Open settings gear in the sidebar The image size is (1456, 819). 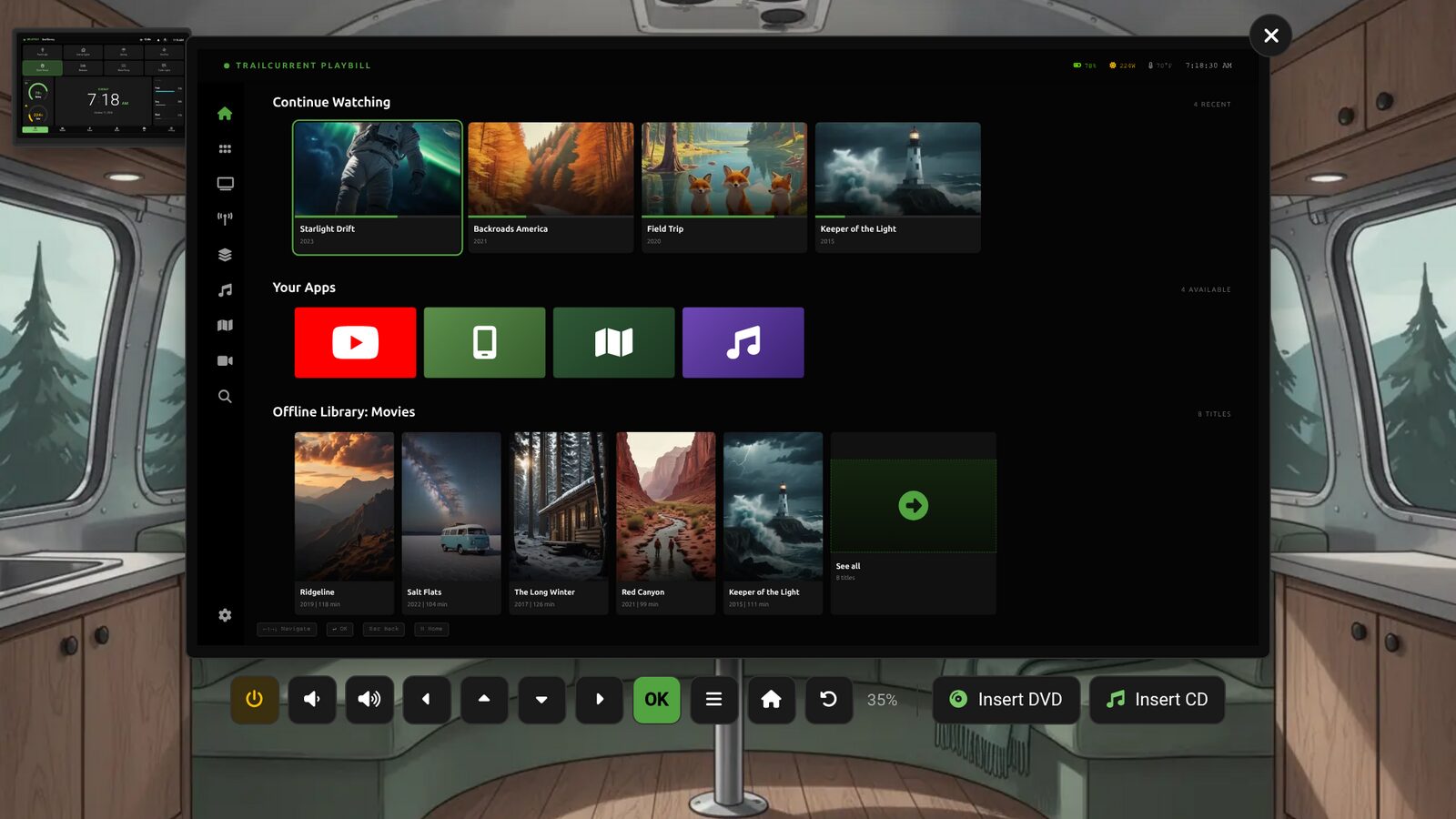(225, 615)
